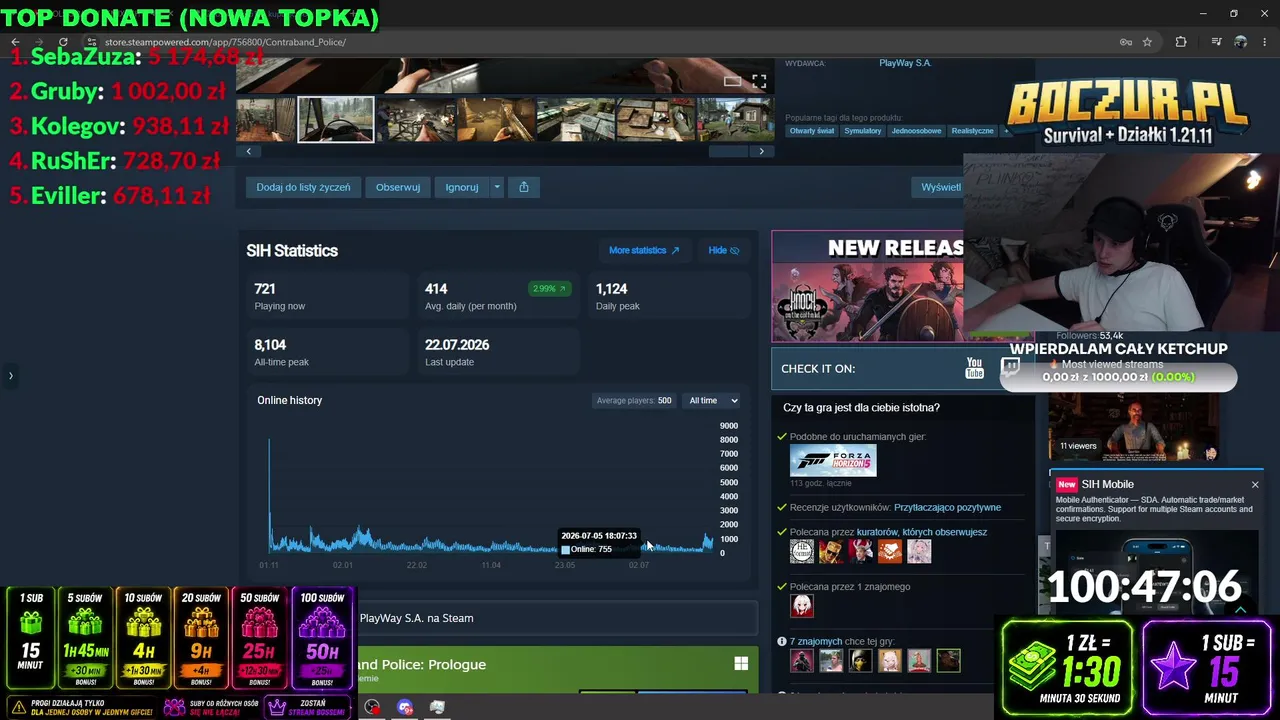Open the New Releases promo banner

click(x=868, y=287)
